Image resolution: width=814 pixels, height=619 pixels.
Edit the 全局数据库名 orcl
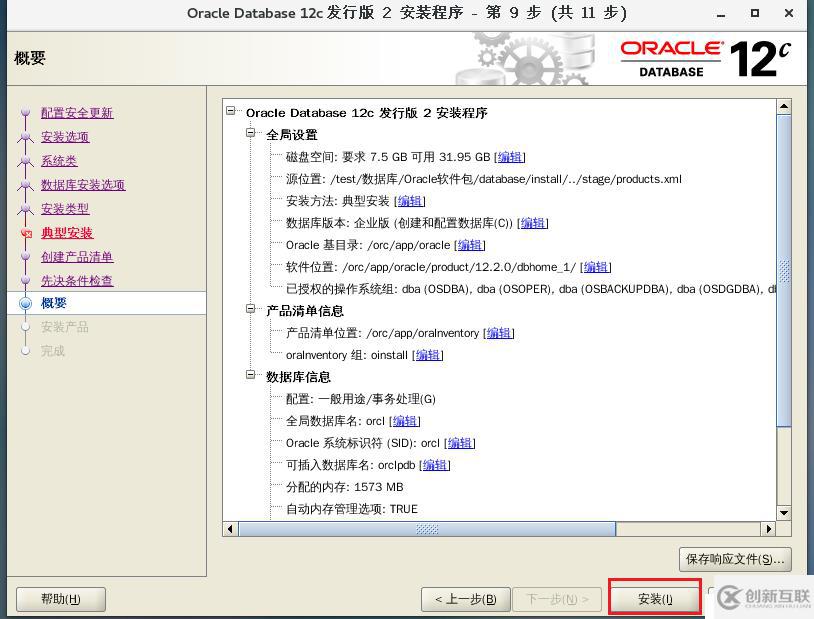[x=404, y=421]
